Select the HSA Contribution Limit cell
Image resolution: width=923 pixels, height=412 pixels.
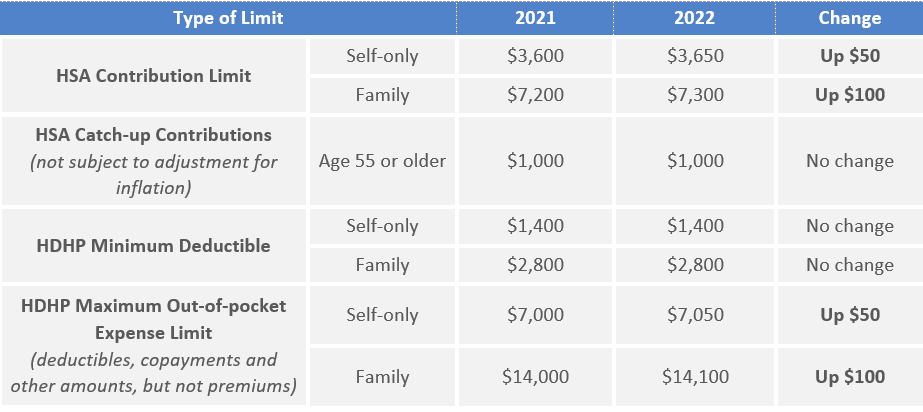tap(154, 75)
